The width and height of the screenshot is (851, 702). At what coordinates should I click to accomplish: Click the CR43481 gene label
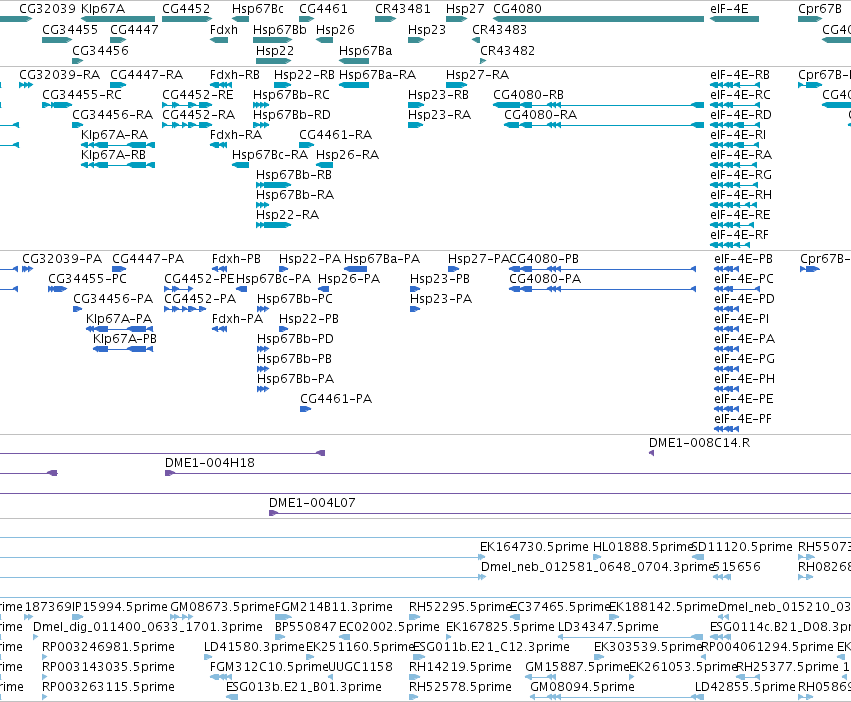[402, 9]
